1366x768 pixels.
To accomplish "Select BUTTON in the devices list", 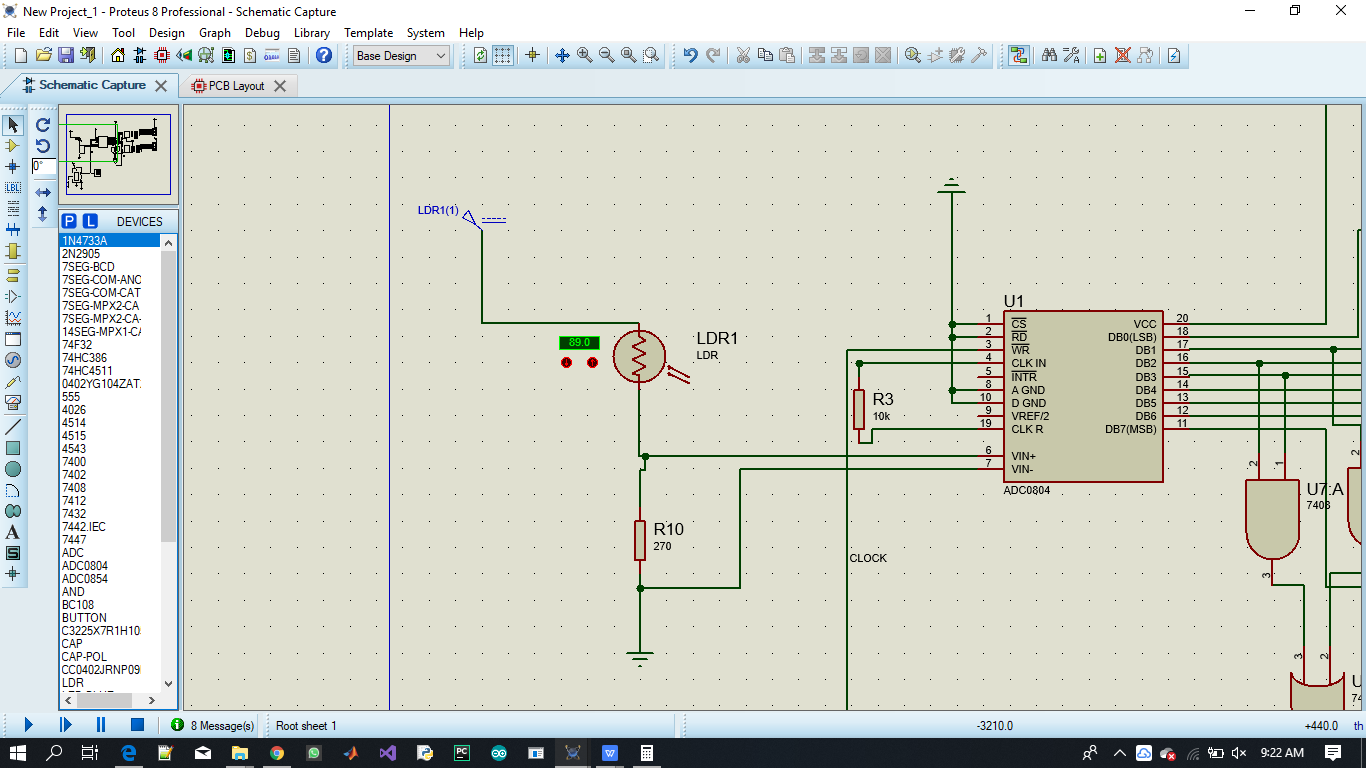I will coord(110,618).
